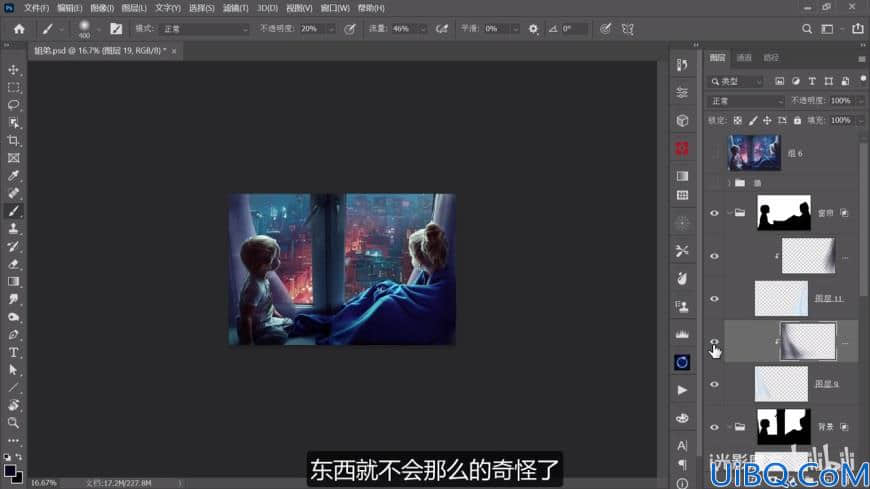Open the layer blend mode dropdown
Image resolution: width=870 pixels, height=489 pixels.
[746, 101]
